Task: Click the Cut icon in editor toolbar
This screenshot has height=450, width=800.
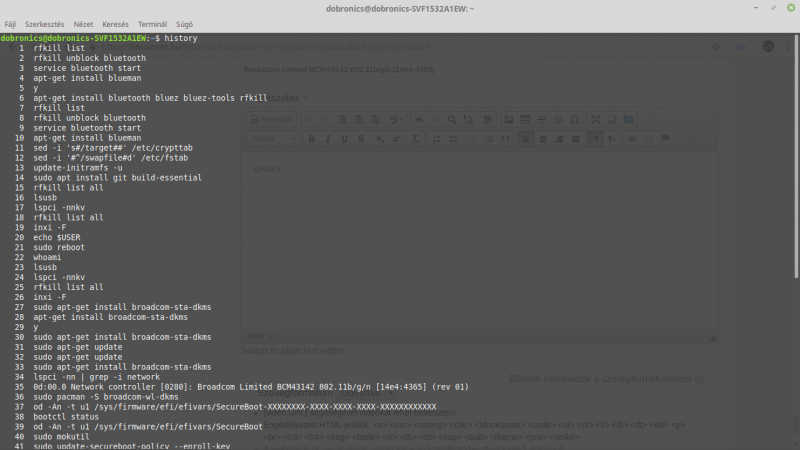Action: click(309, 119)
